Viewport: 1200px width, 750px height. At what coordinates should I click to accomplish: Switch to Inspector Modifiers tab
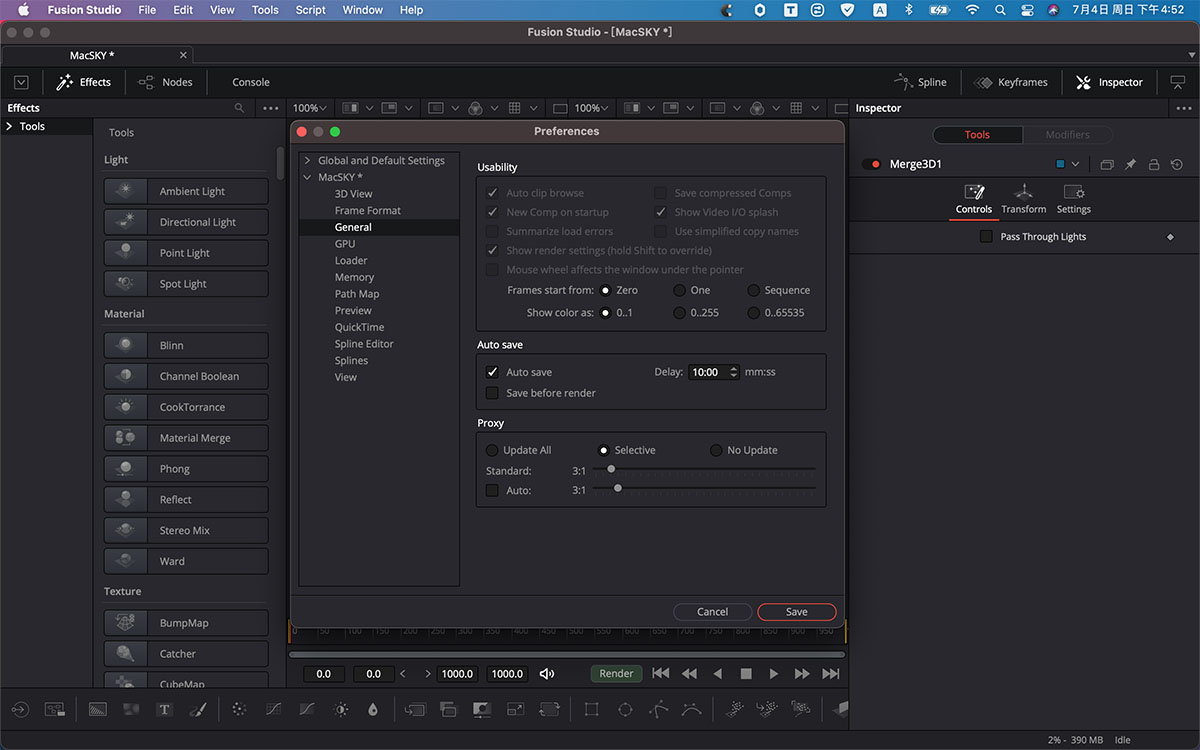pos(1067,134)
